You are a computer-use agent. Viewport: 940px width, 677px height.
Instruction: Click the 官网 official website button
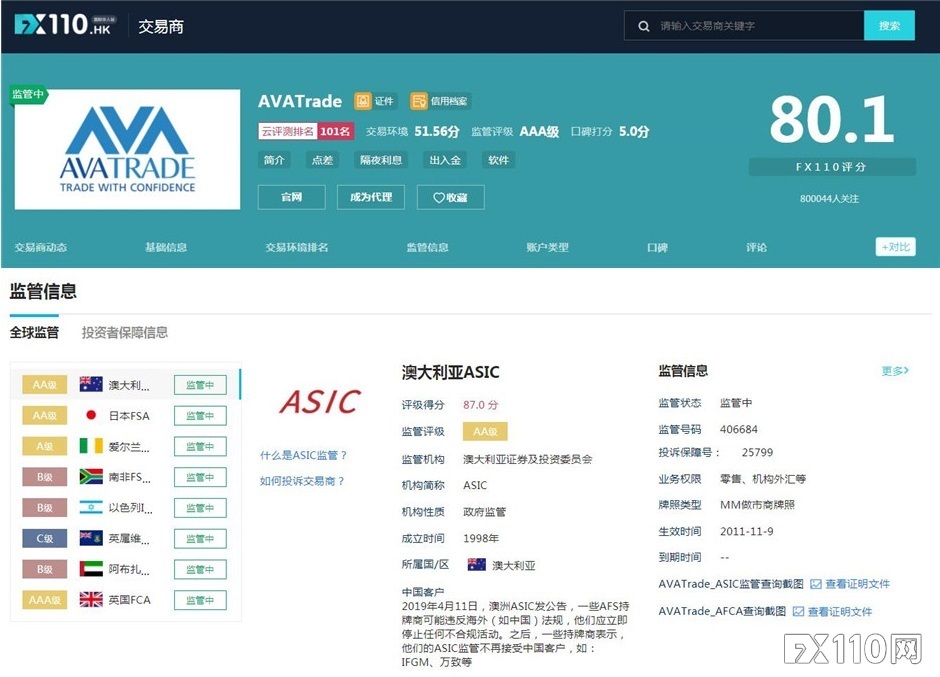pyautogui.click(x=291, y=197)
